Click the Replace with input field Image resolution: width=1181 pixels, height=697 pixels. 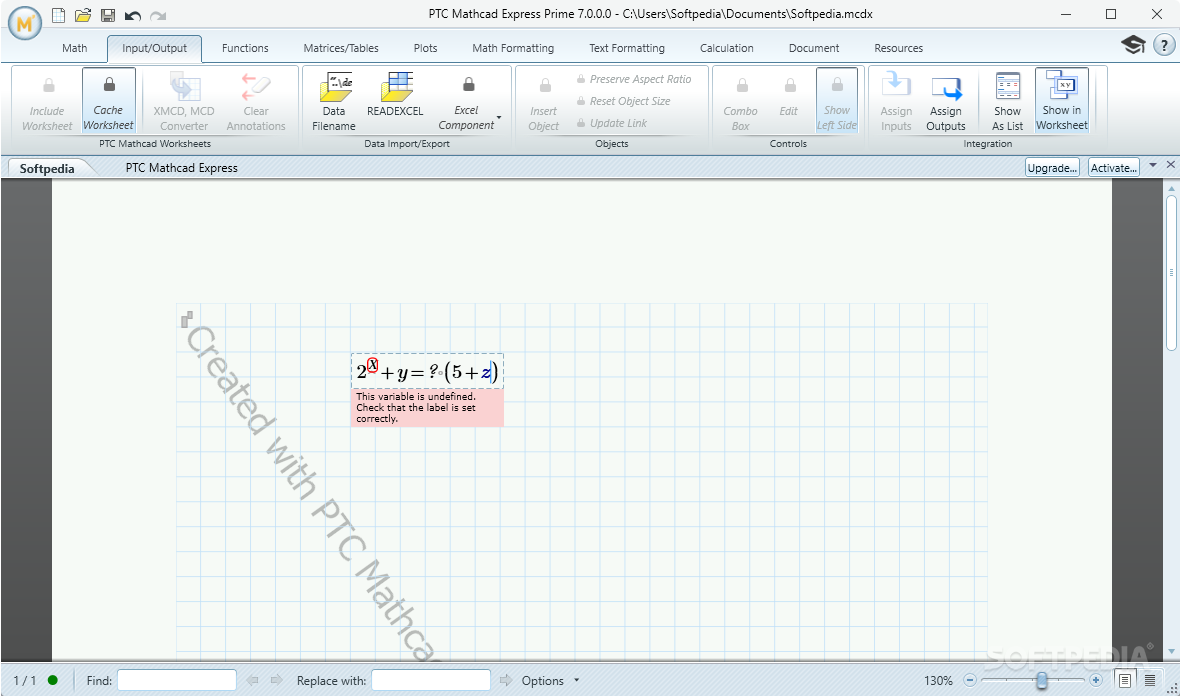431,680
